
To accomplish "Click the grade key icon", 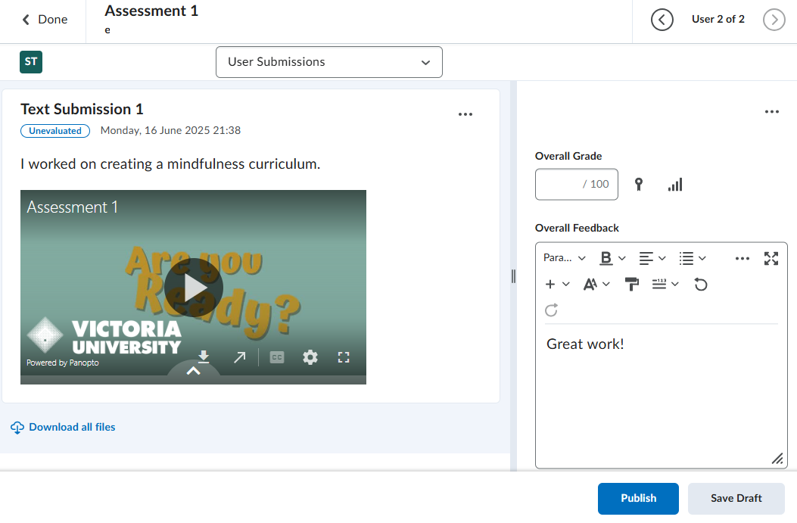I will click(638, 184).
